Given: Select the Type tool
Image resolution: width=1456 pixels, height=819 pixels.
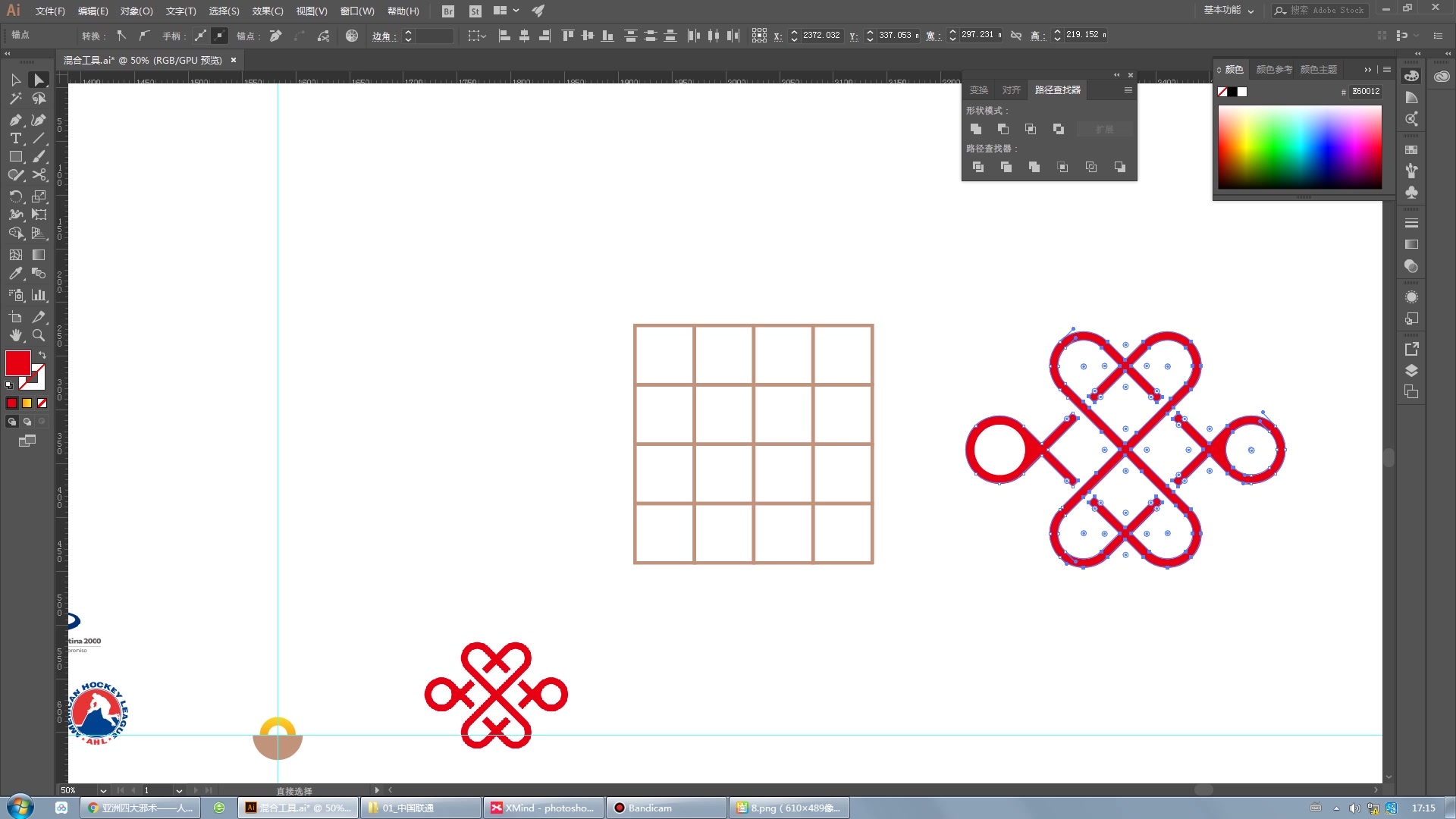Looking at the screenshot, I should (15, 138).
